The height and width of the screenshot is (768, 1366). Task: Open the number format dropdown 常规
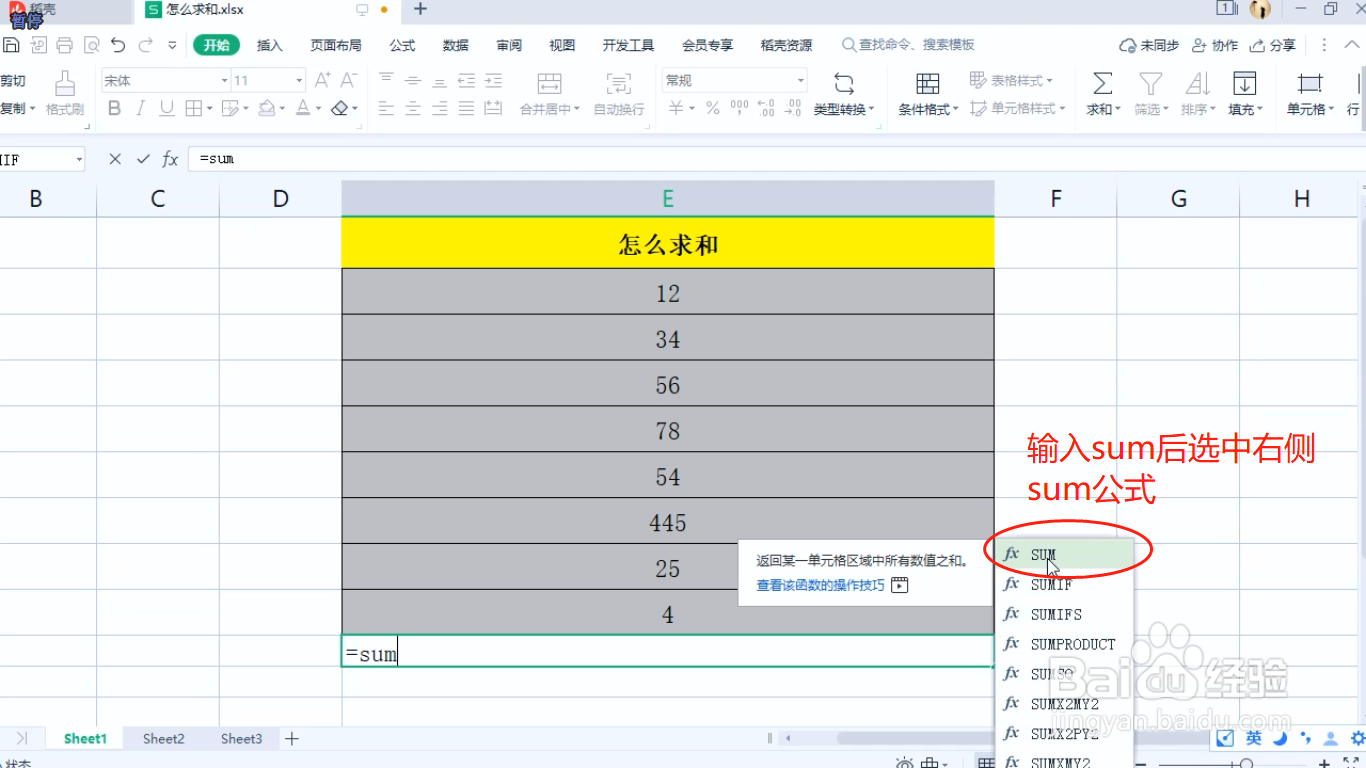coord(801,80)
